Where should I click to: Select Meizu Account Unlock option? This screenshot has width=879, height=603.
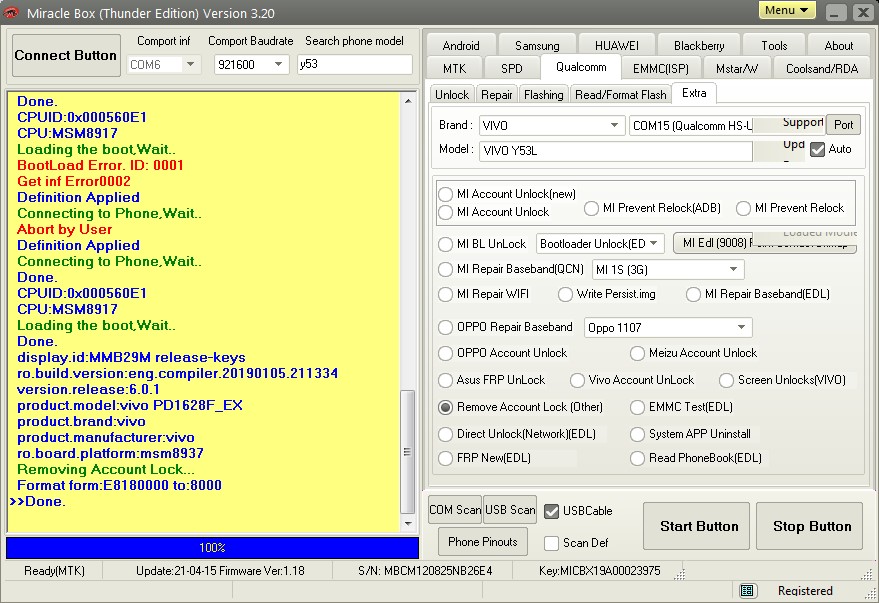click(x=637, y=353)
